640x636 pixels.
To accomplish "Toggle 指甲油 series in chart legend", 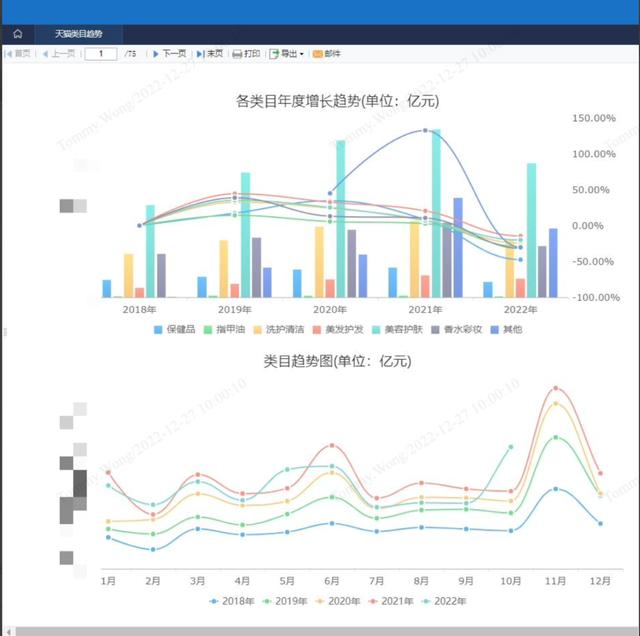I will [x=224, y=329].
